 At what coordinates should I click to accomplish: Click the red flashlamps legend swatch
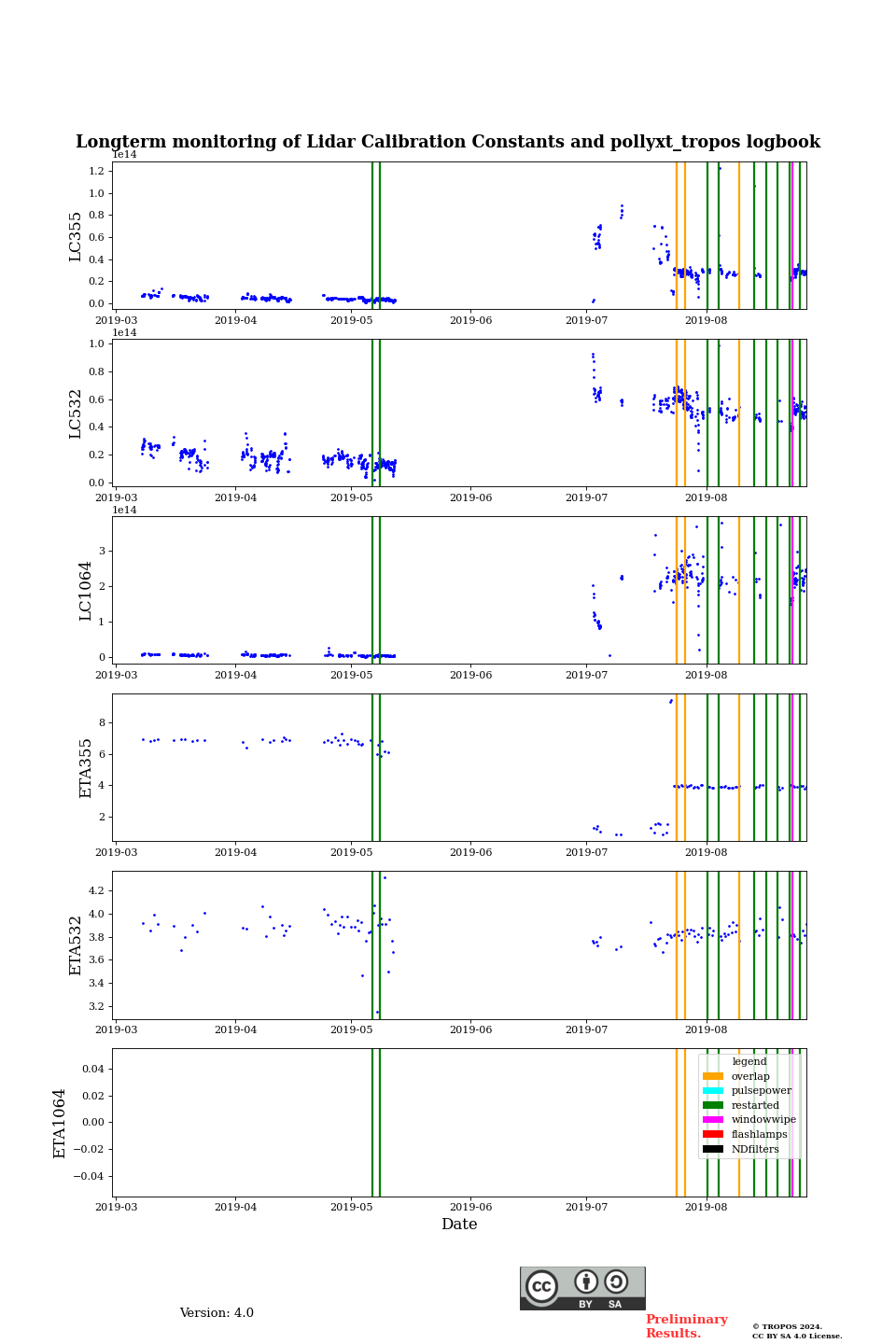(x=713, y=1135)
